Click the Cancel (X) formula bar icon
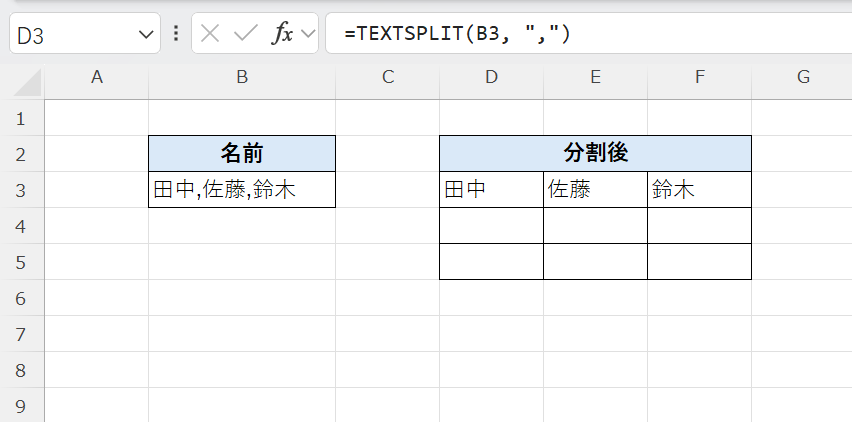The width and height of the screenshot is (852, 422). 210,34
